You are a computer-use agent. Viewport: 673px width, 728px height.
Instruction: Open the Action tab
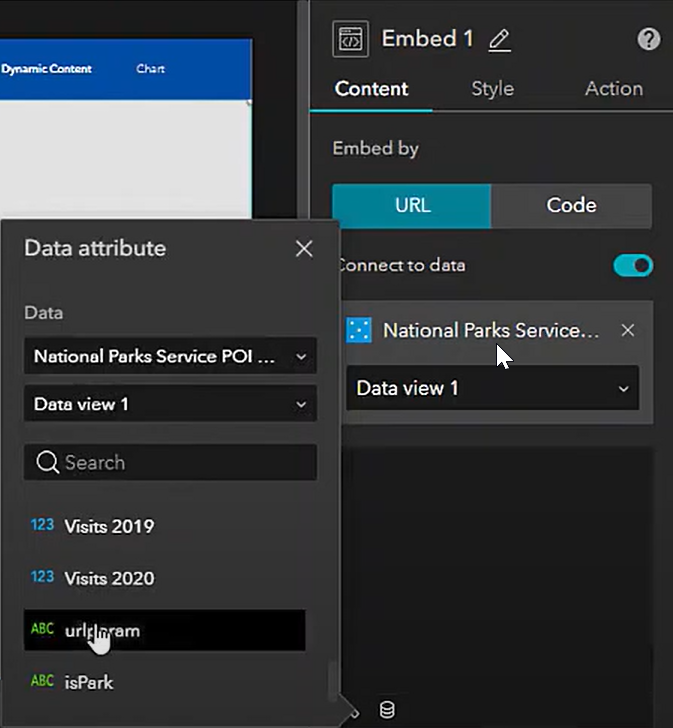pos(613,89)
